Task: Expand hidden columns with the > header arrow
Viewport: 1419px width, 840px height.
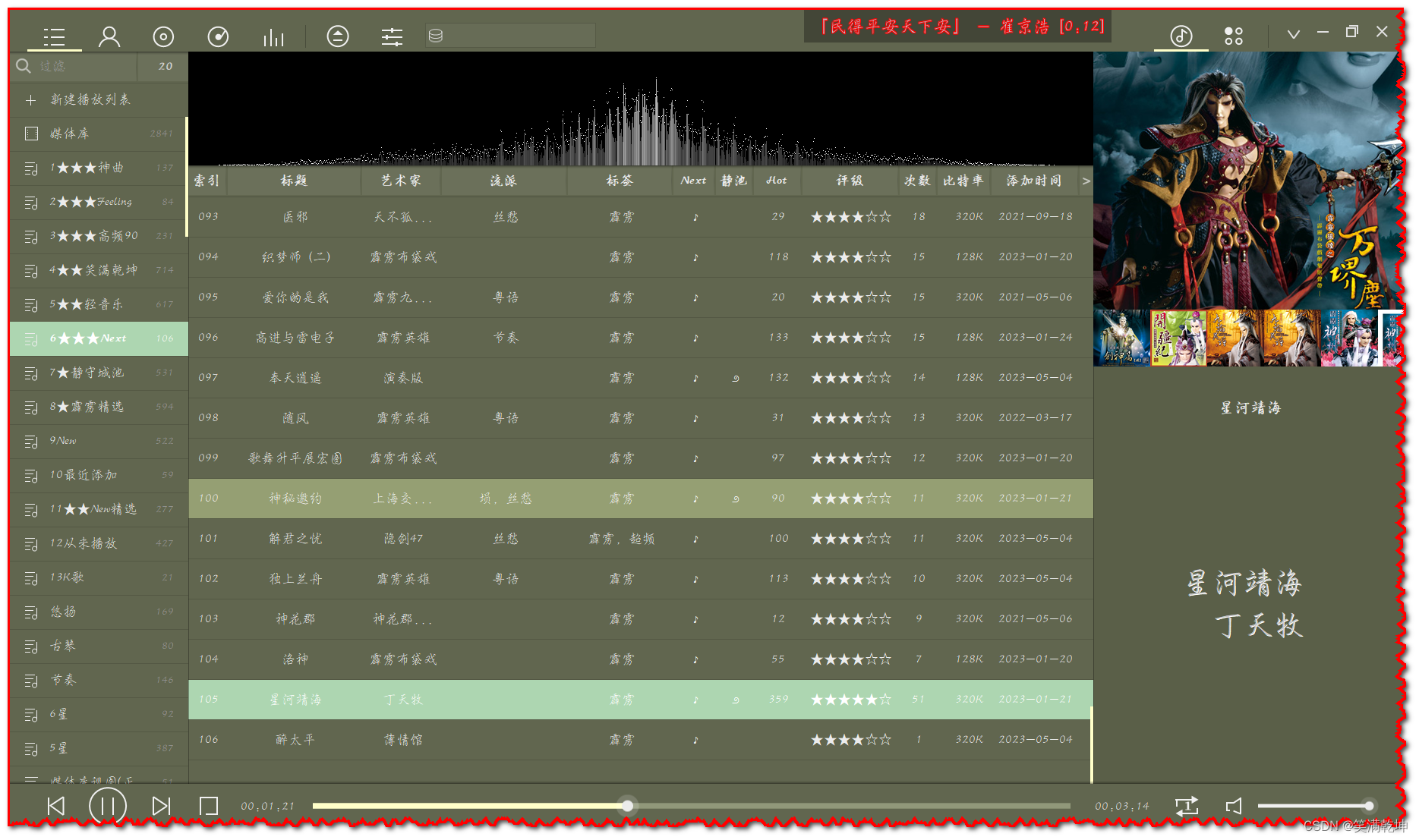Action: (x=1086, y=181)
